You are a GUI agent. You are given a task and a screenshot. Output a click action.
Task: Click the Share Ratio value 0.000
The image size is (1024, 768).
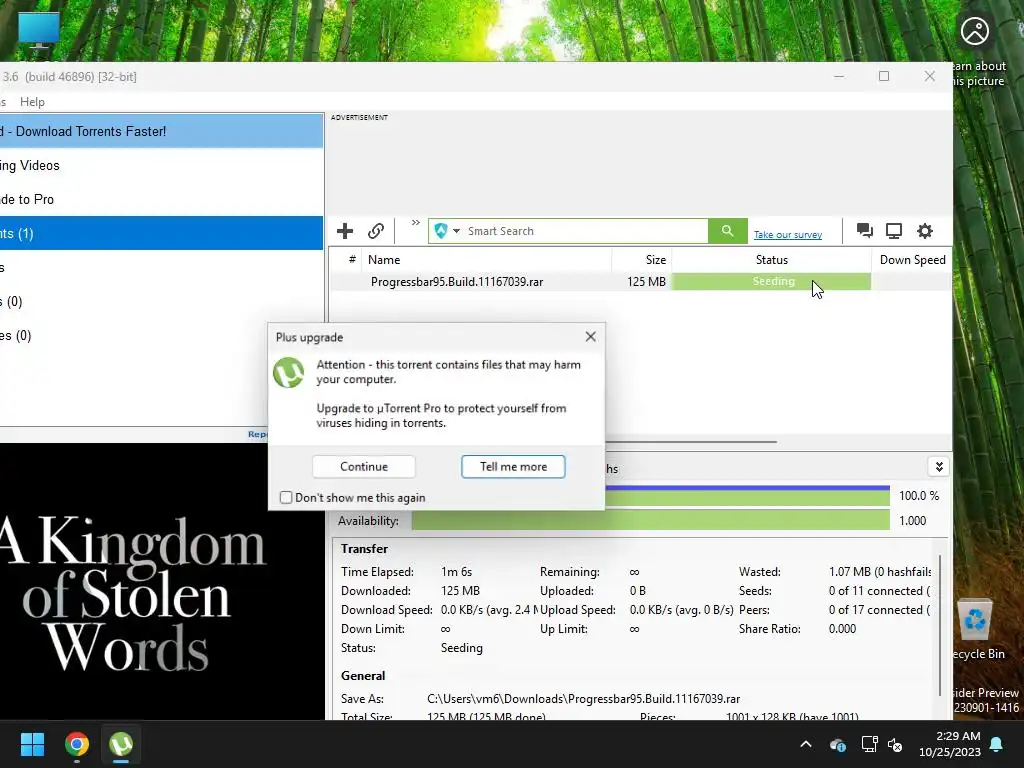coord(842,629)
